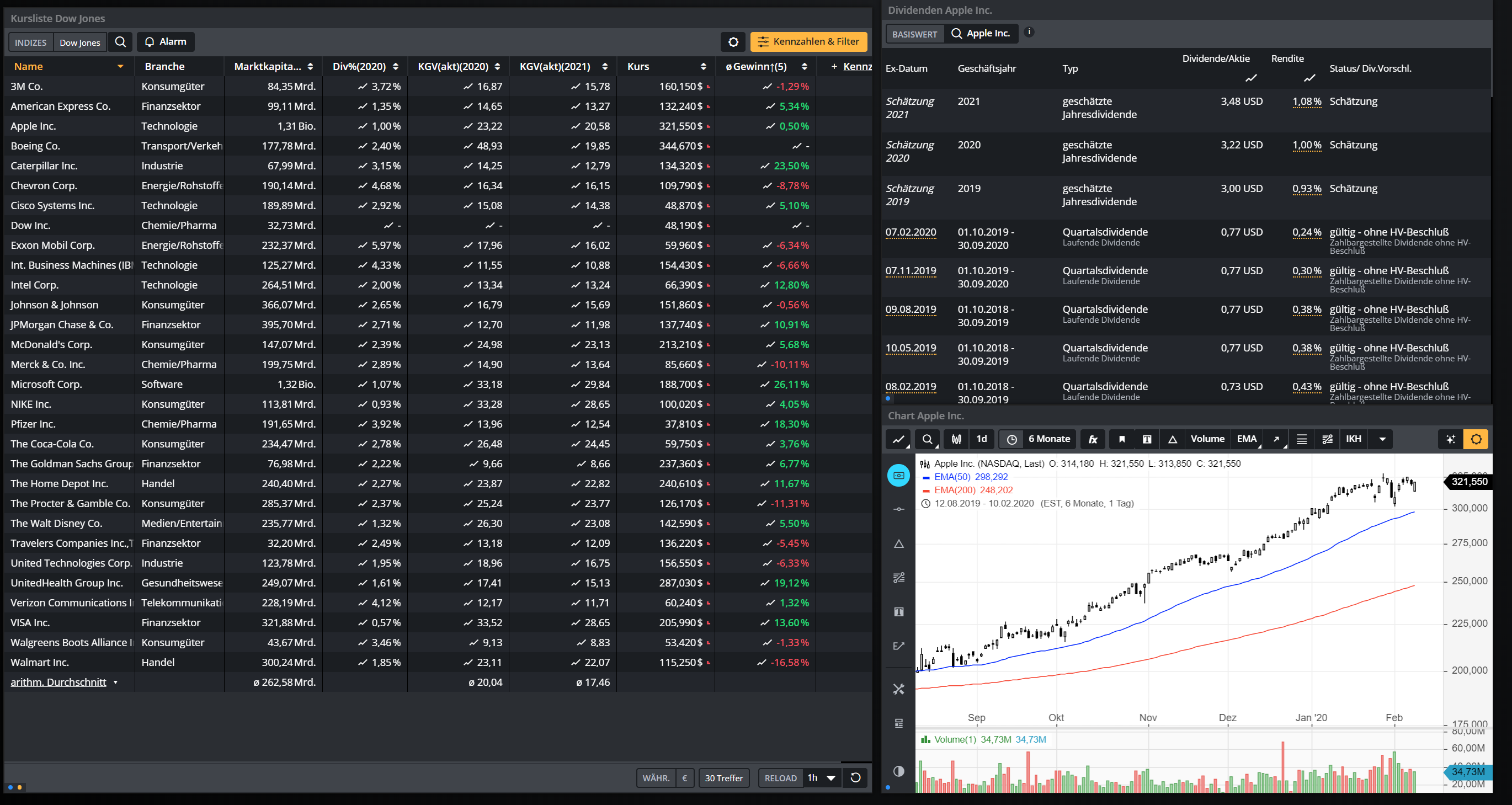
Task: Sort by KGV(akt)(2020) column arrows
Action: tap(497, 66)
